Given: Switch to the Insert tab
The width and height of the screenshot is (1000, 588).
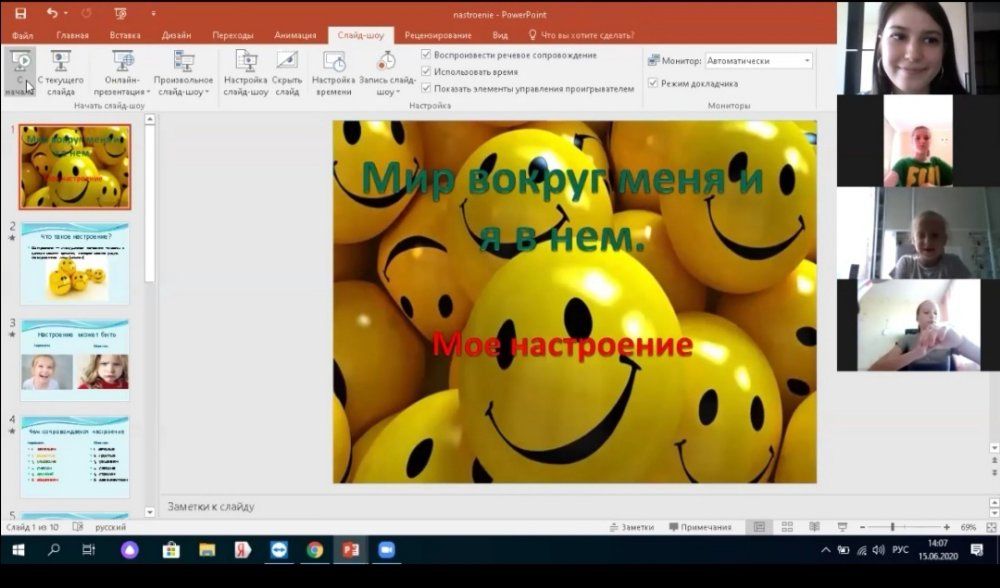Looking at the screenshot, I should coord(125,35).
